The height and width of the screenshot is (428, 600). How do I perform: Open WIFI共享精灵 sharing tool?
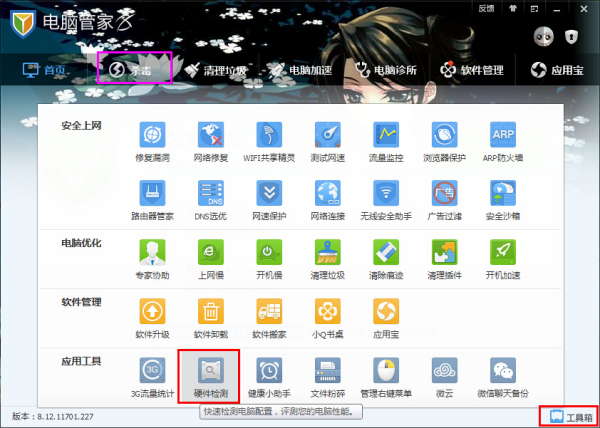pyautogui.click(x=269, y=142)
